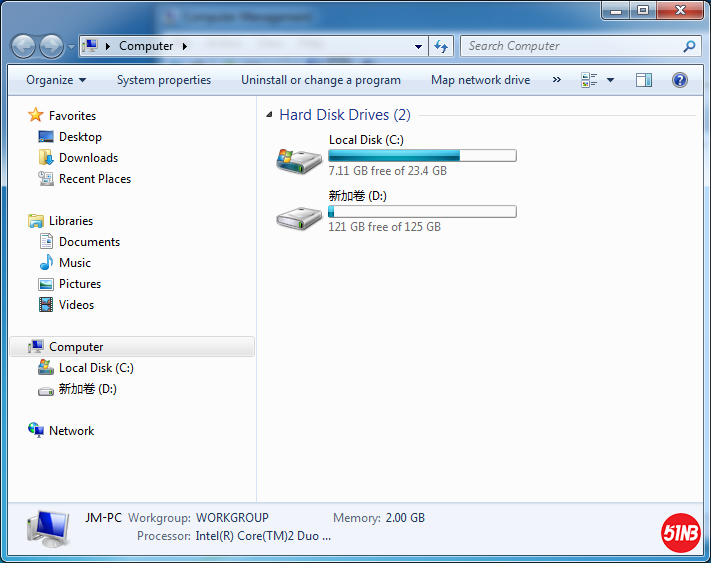Select Libraries in navigation pane

(71, 221)
